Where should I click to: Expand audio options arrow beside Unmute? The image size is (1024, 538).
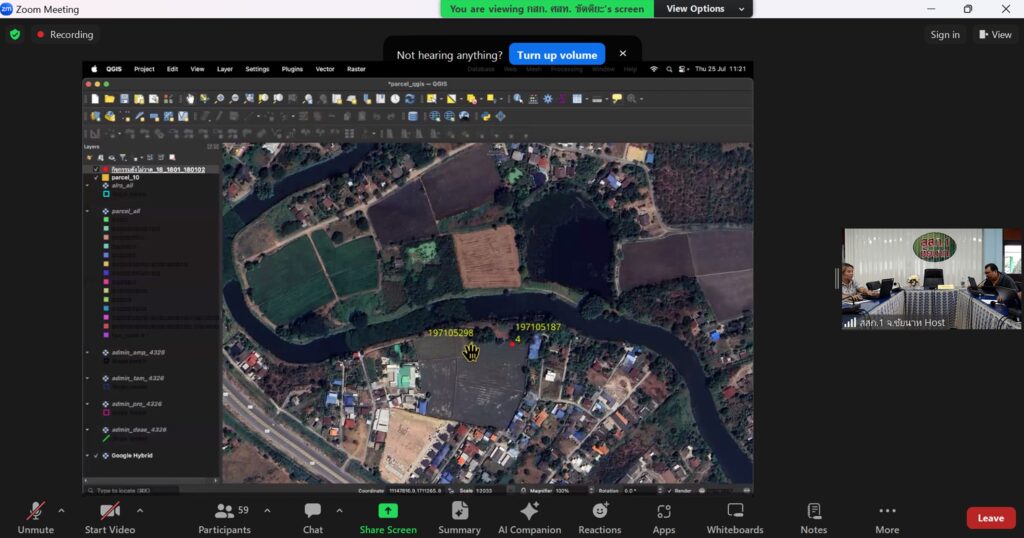tap(61, 510)
